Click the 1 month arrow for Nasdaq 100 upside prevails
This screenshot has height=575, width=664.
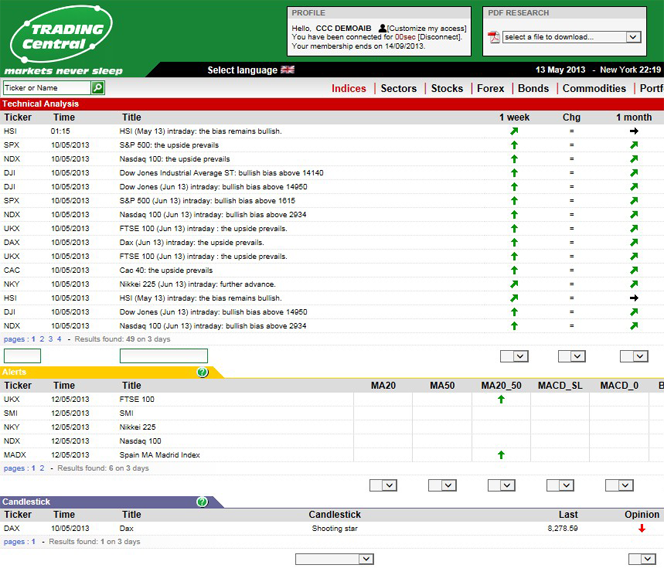tap(634, 159)
